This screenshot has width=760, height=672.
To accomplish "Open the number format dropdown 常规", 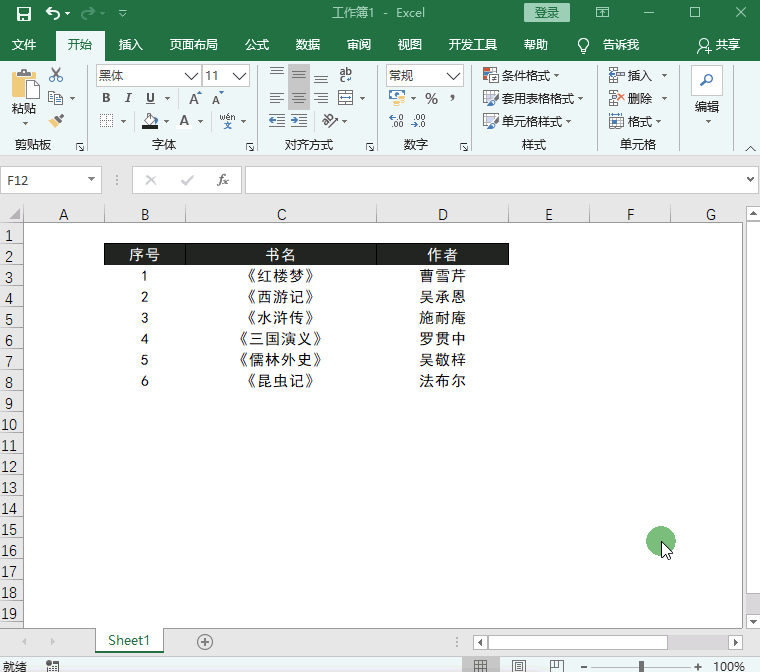I will pyautogui.click(x=453, y=76).
